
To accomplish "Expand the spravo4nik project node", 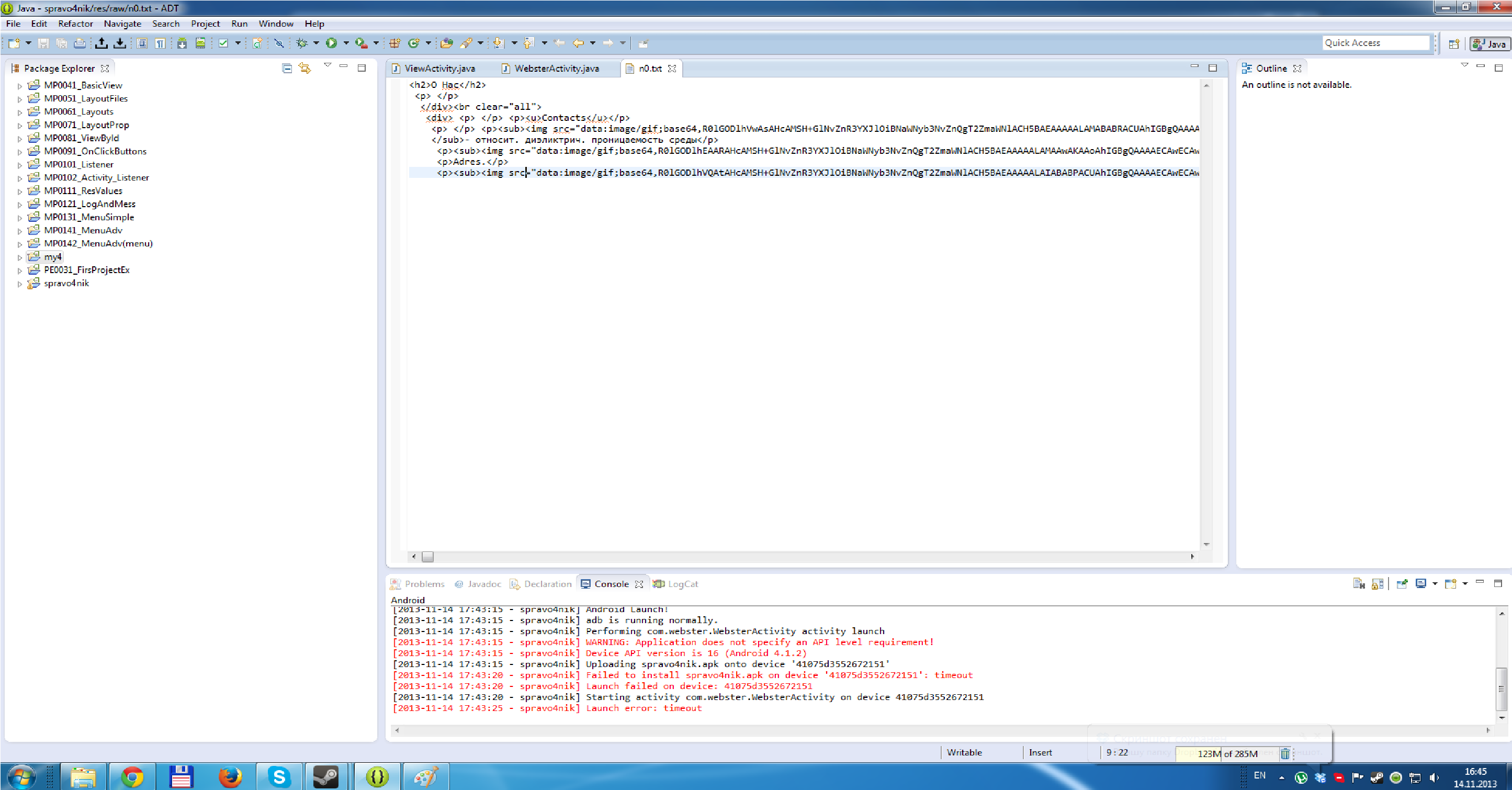I will tap(19, 284).
